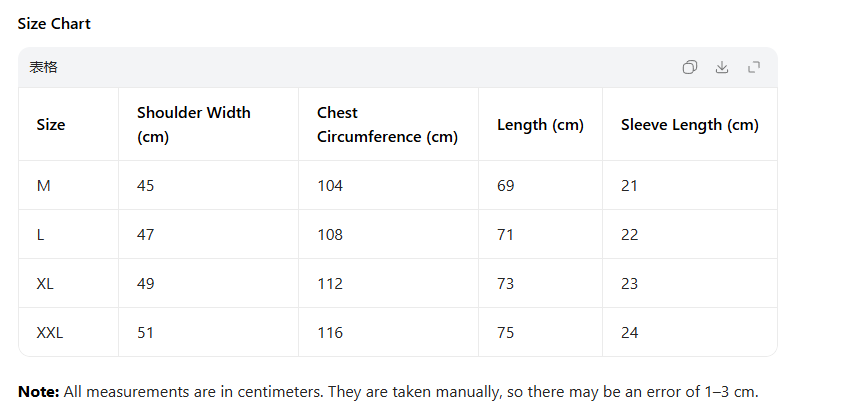
Task: Click the Size Chart heading
Action: point(54,23)
